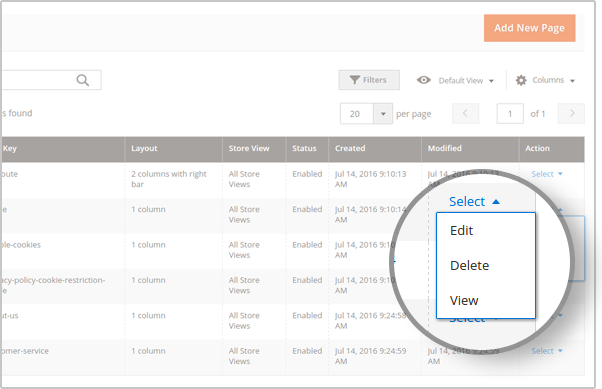Image resolution: width=602 pixels, height=389 pixels.
Task: Click the search magnifier icon
Action: pos(83,80)
